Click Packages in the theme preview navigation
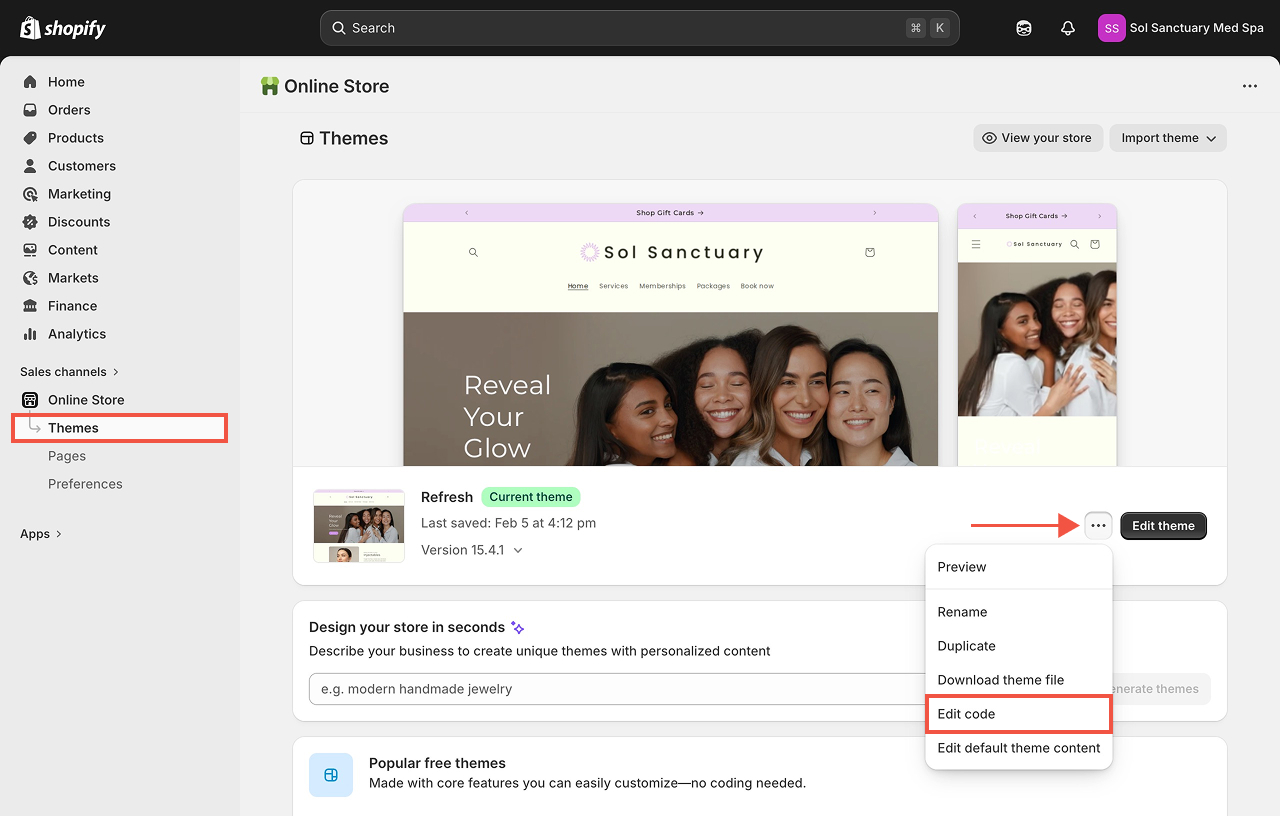The image size is (1280, 816). [714, 286]
